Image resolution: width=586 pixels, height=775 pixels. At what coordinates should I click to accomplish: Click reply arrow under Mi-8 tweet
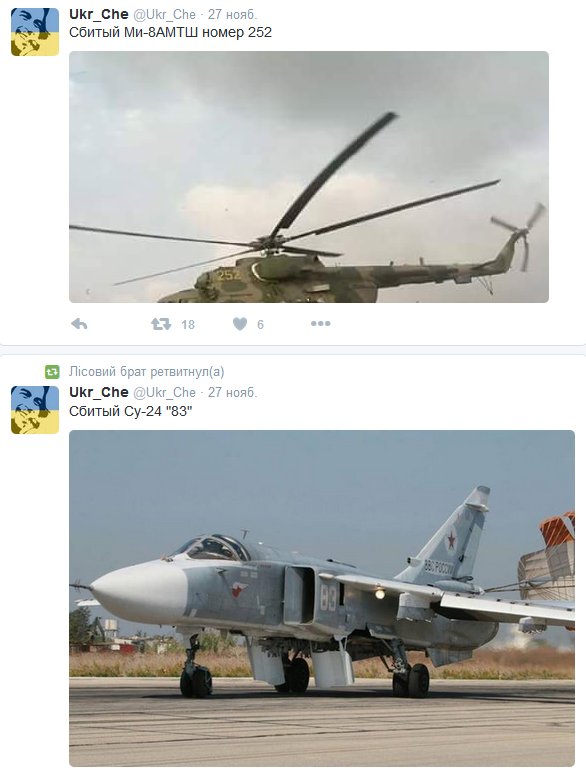(80, 324)
